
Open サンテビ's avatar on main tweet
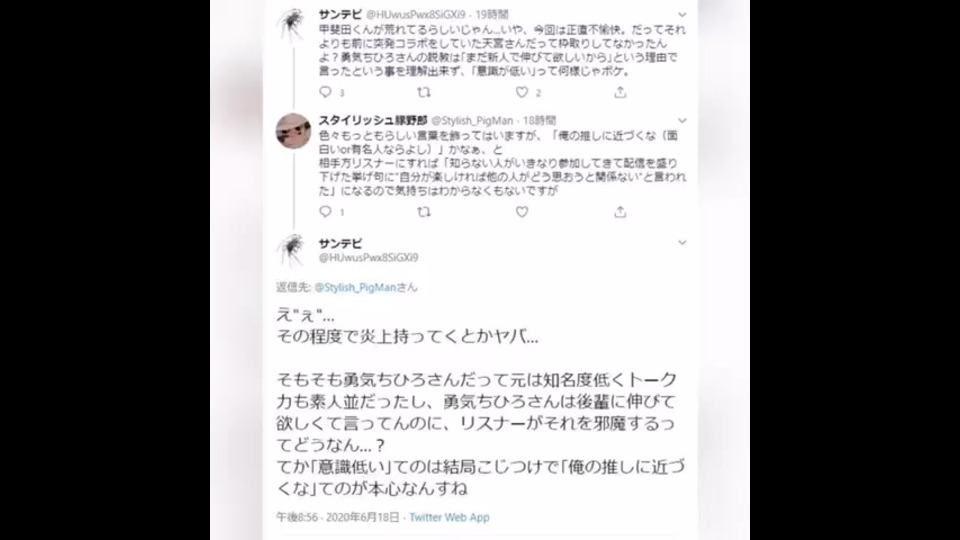pos(291,250)
